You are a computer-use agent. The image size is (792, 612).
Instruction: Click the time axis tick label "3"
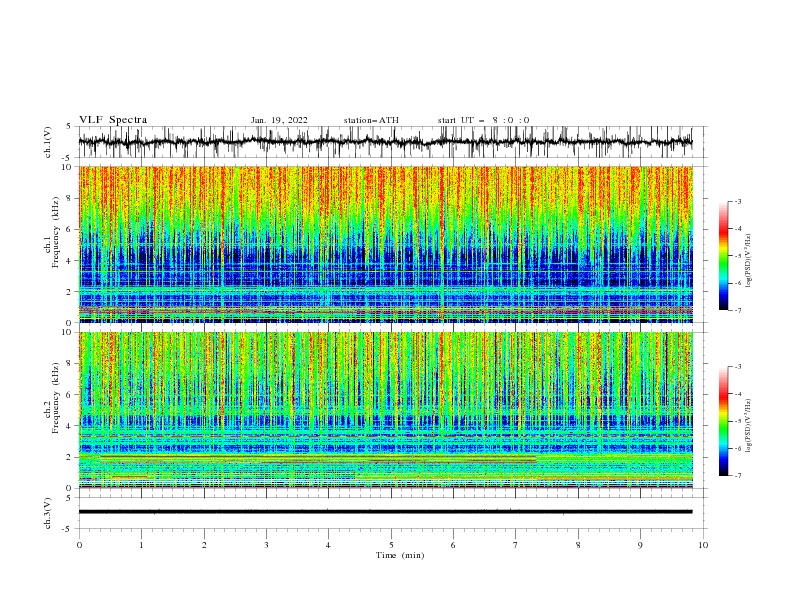click(266, 545)
